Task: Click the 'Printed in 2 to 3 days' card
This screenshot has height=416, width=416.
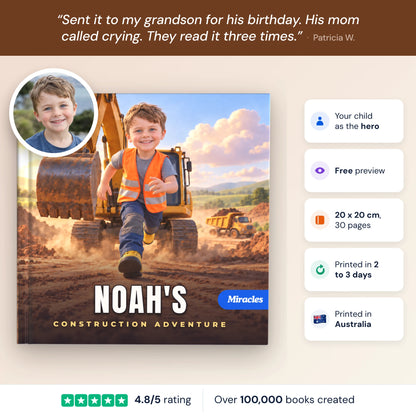Action: (x=354, y=269)
